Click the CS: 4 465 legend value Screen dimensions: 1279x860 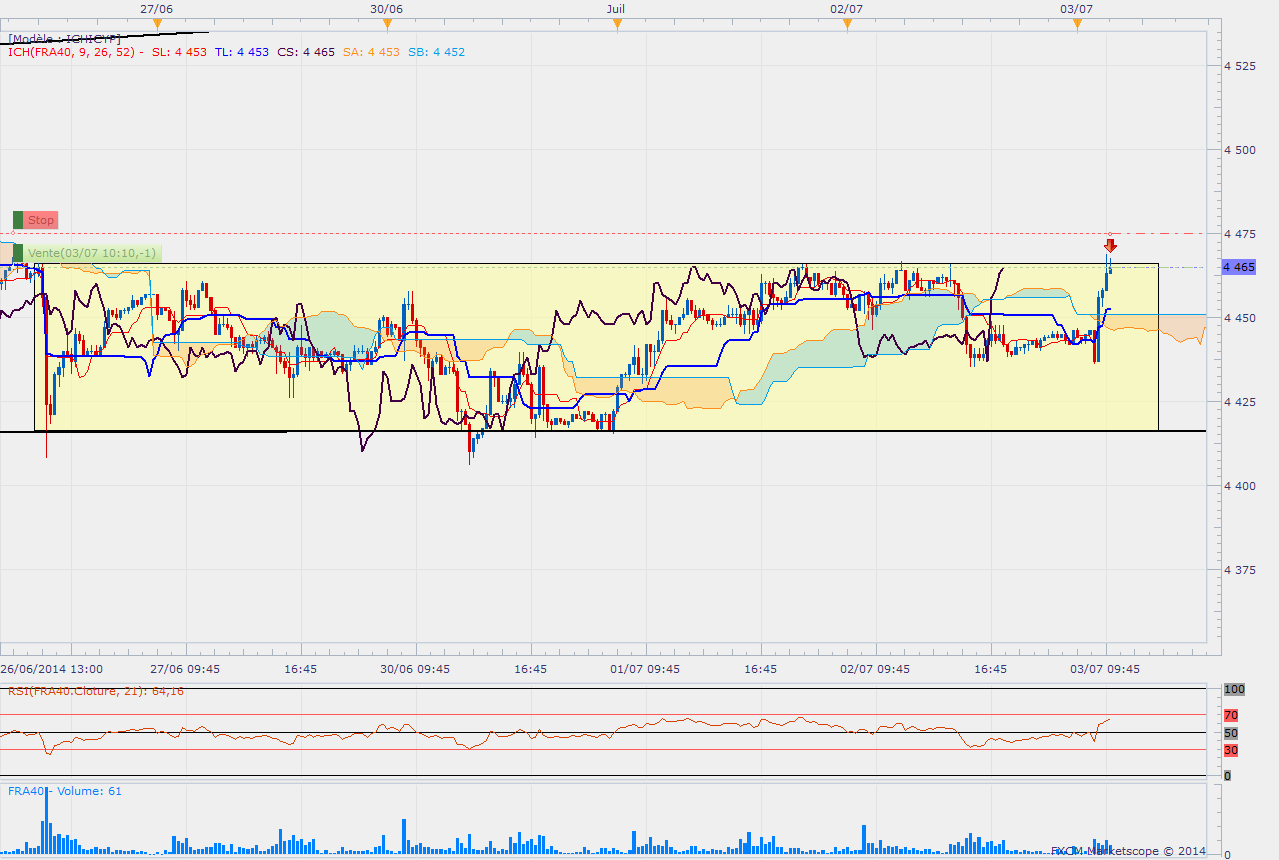point(305,52)
